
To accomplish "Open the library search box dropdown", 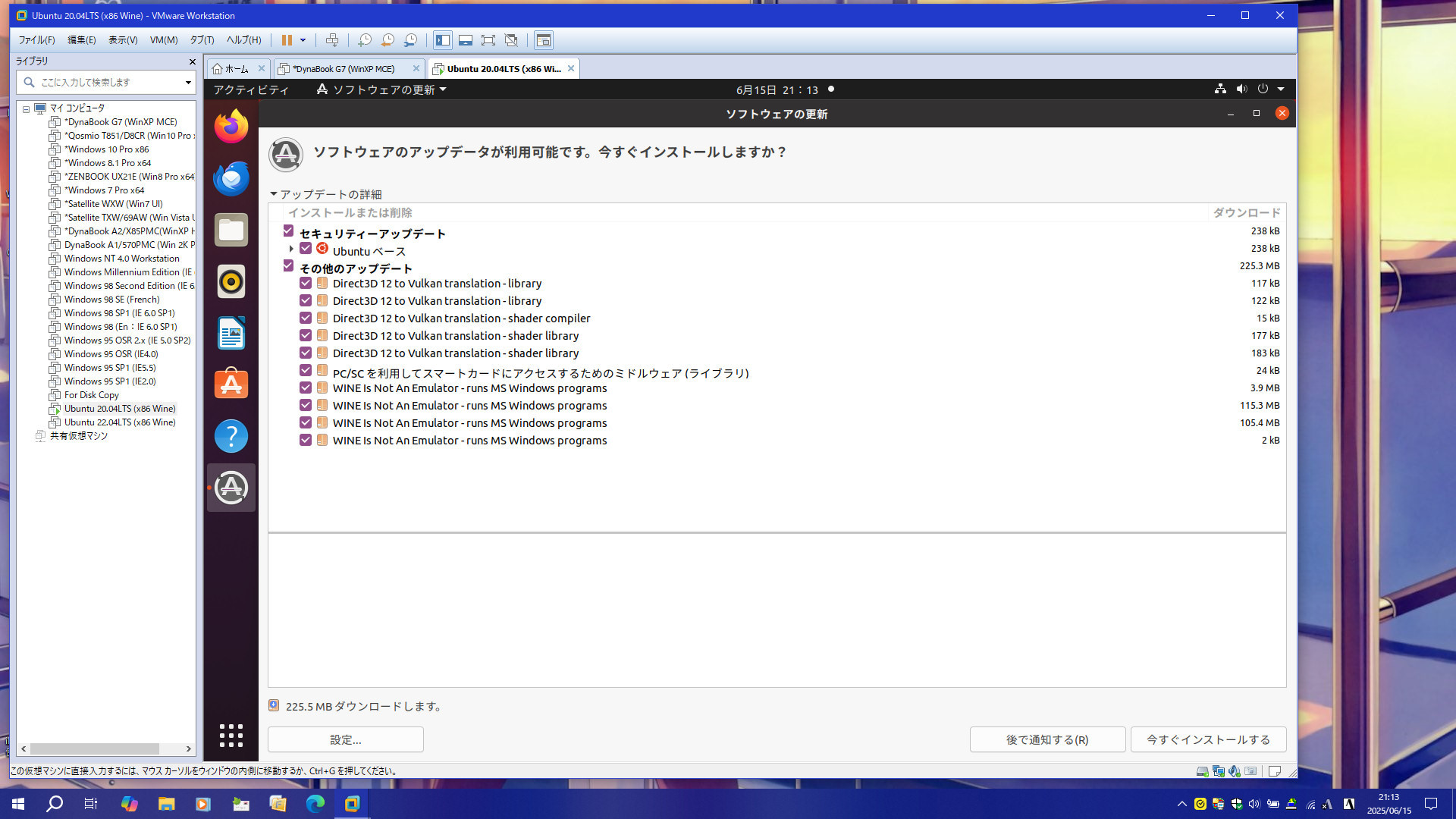I will pyautogui.click(x=188, y=82).
